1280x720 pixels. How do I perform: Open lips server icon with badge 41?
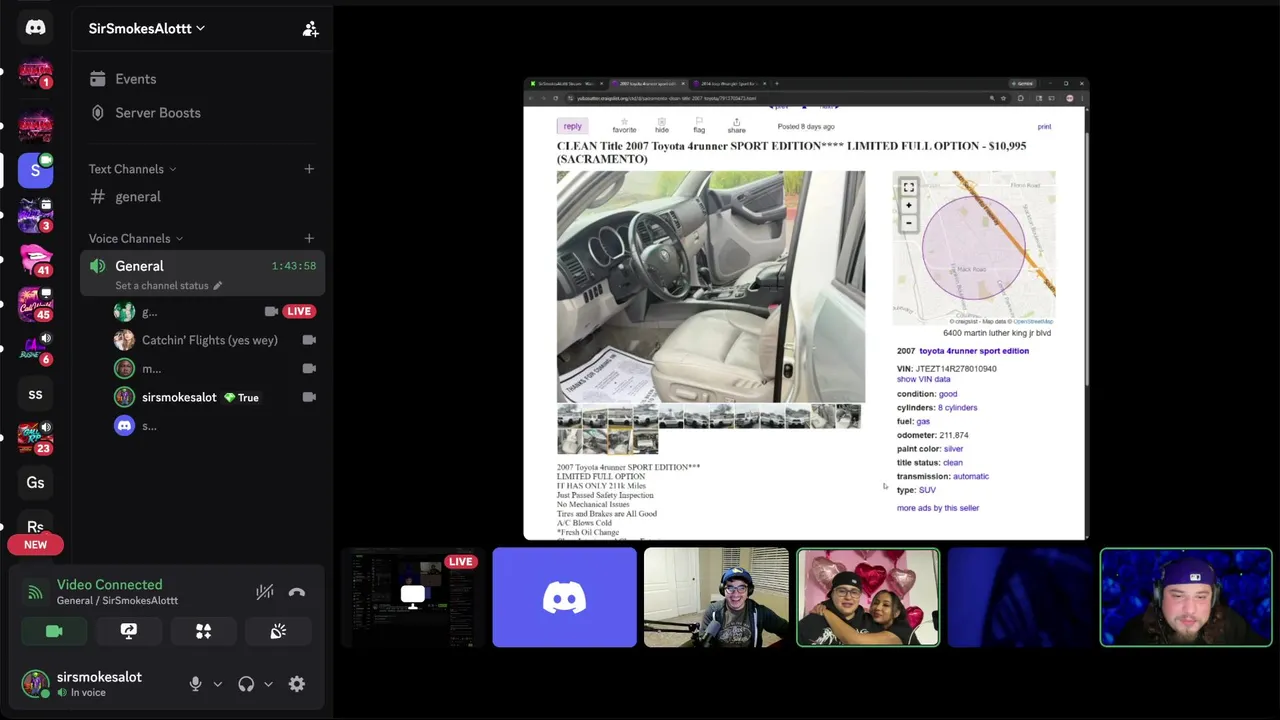tap(35, 259)
